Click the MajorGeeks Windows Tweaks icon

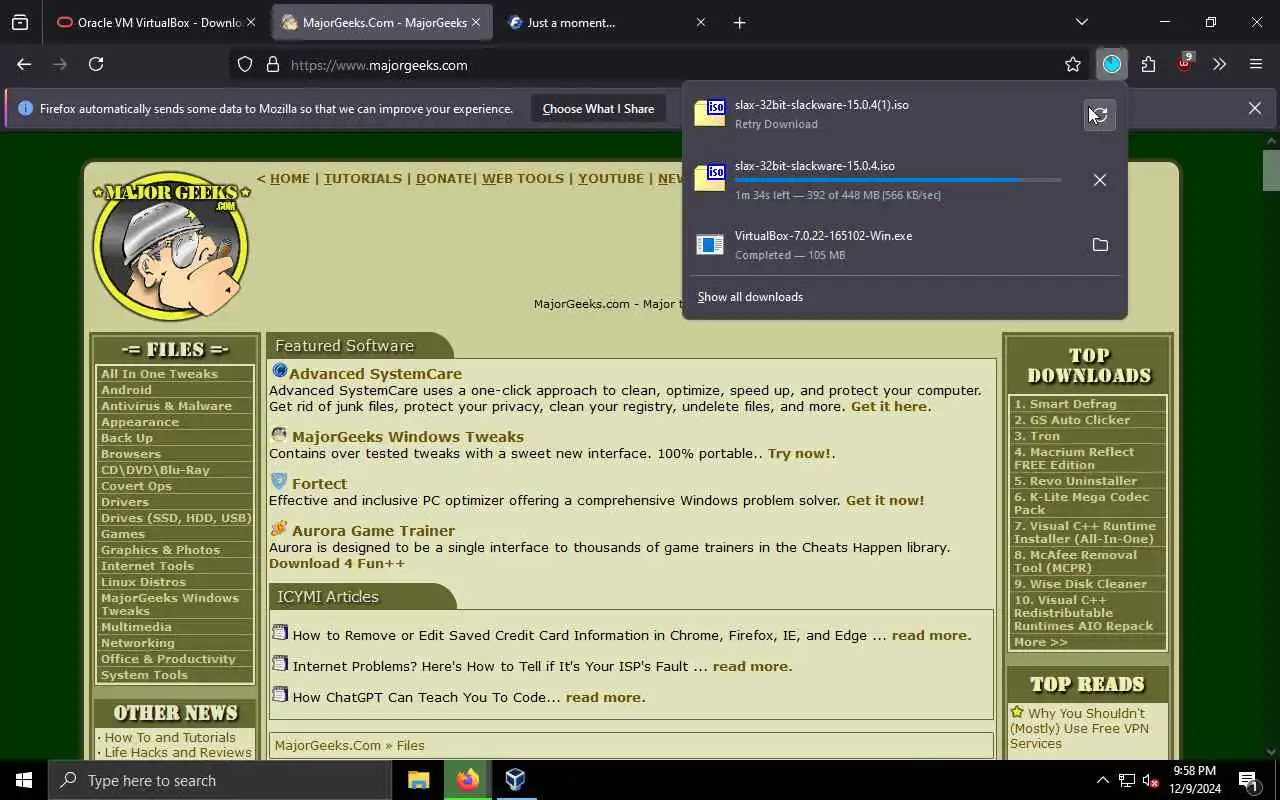(279, 434)
